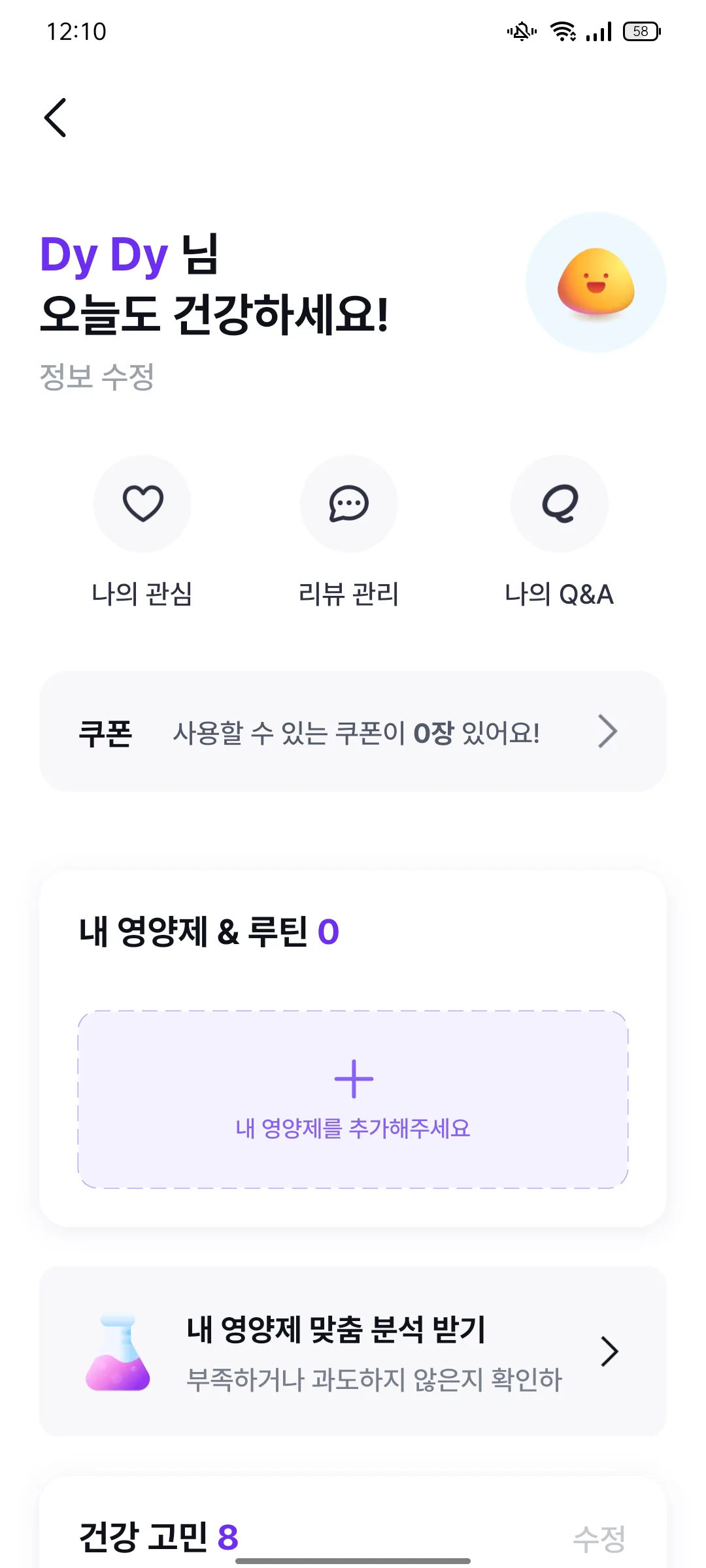This screenshot has height=1568, width=706.
Task: Open the speech bubble icon for 리뷰 관리
Action: [x=349, y=503]
